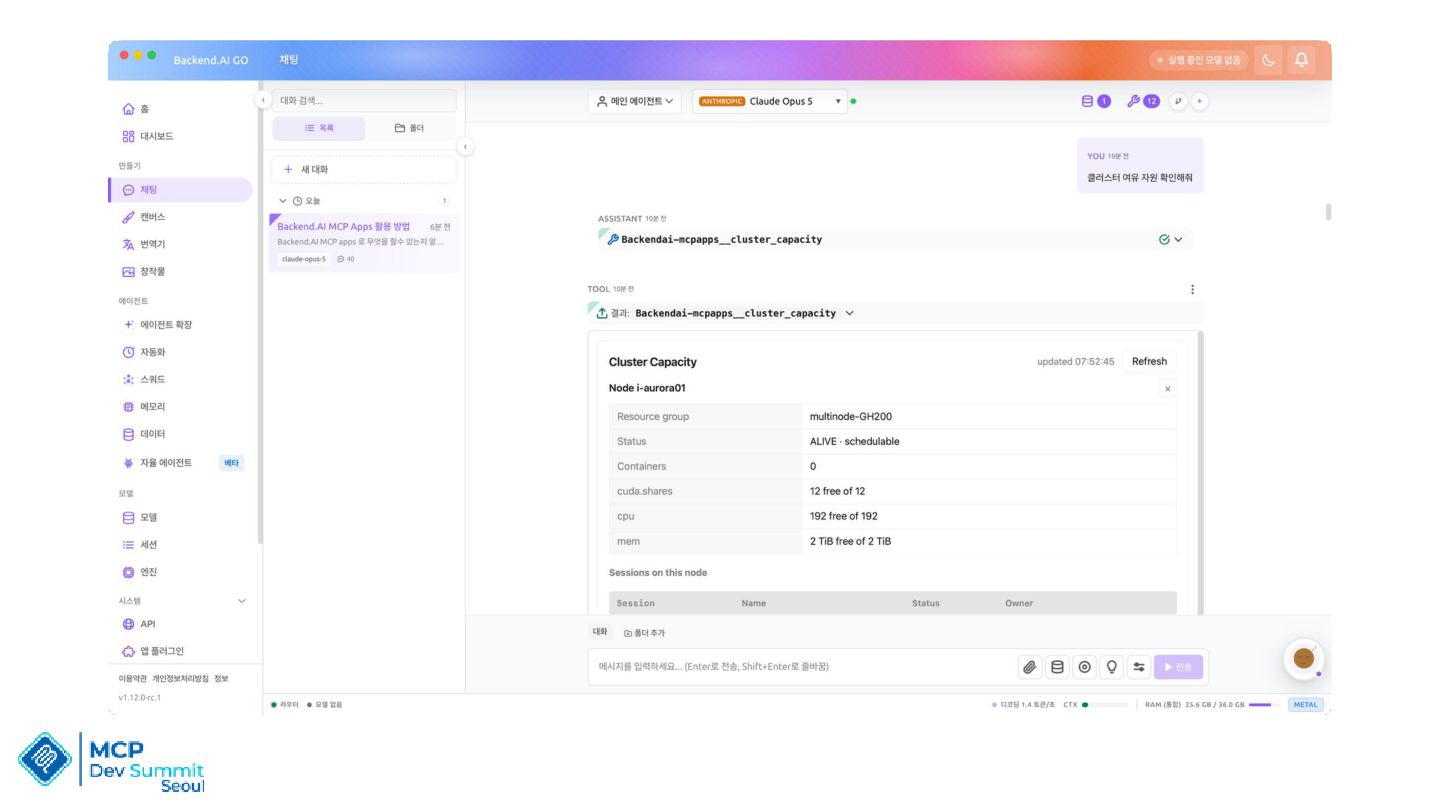Open the 자동화 automation page
The height and width of the screenshot is (811, 1440).
180,352
